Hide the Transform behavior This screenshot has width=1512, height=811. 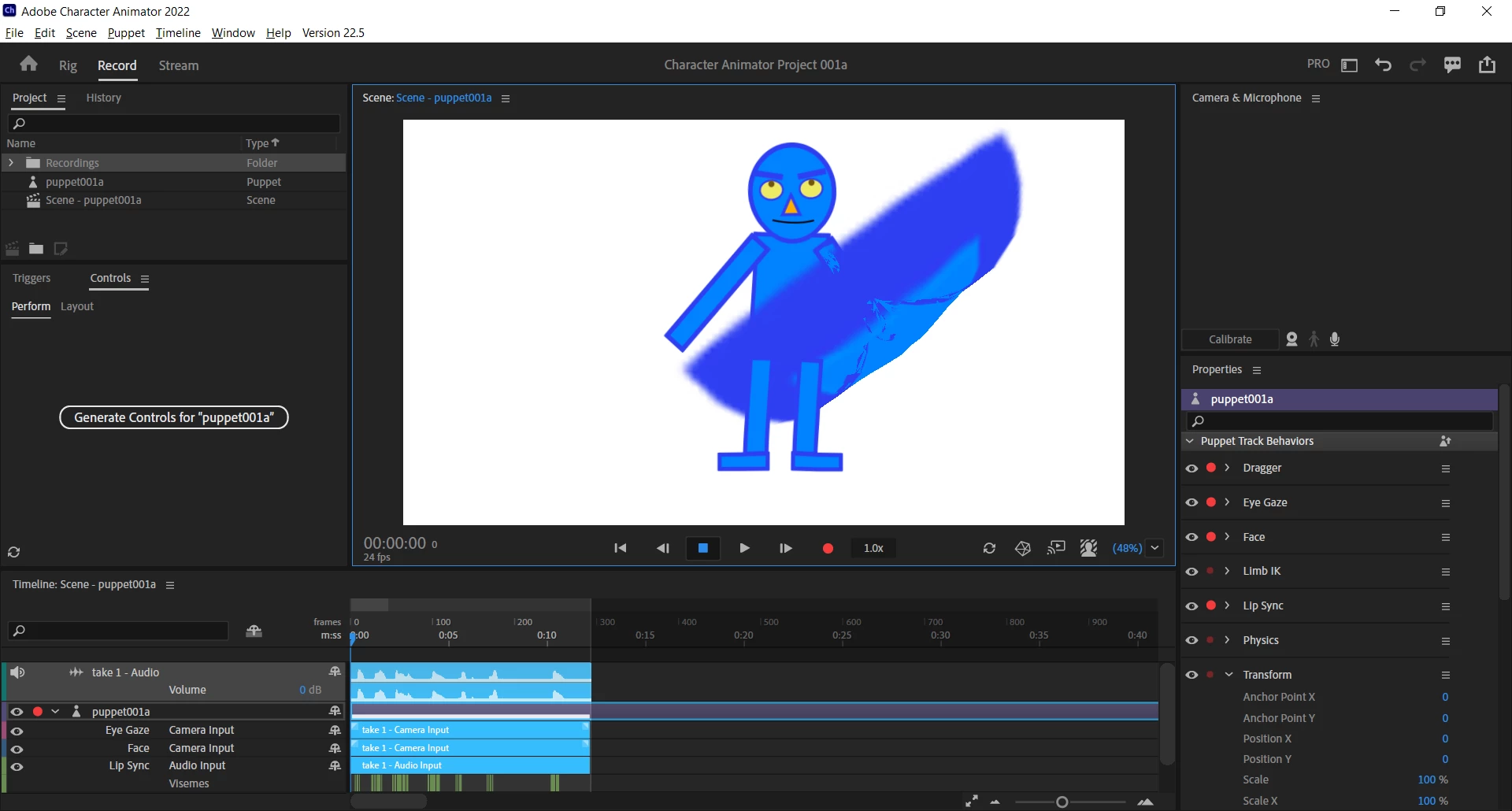(x=1191, y=675)
